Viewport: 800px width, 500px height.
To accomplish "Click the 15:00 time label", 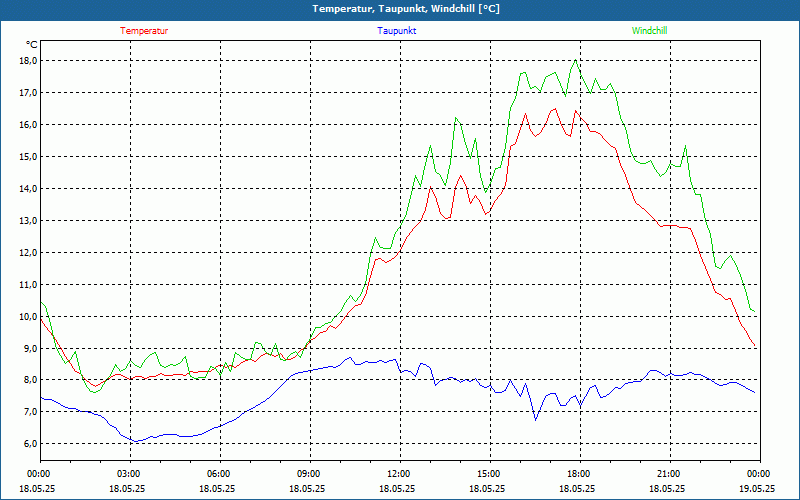I will (x=490, y=474).
